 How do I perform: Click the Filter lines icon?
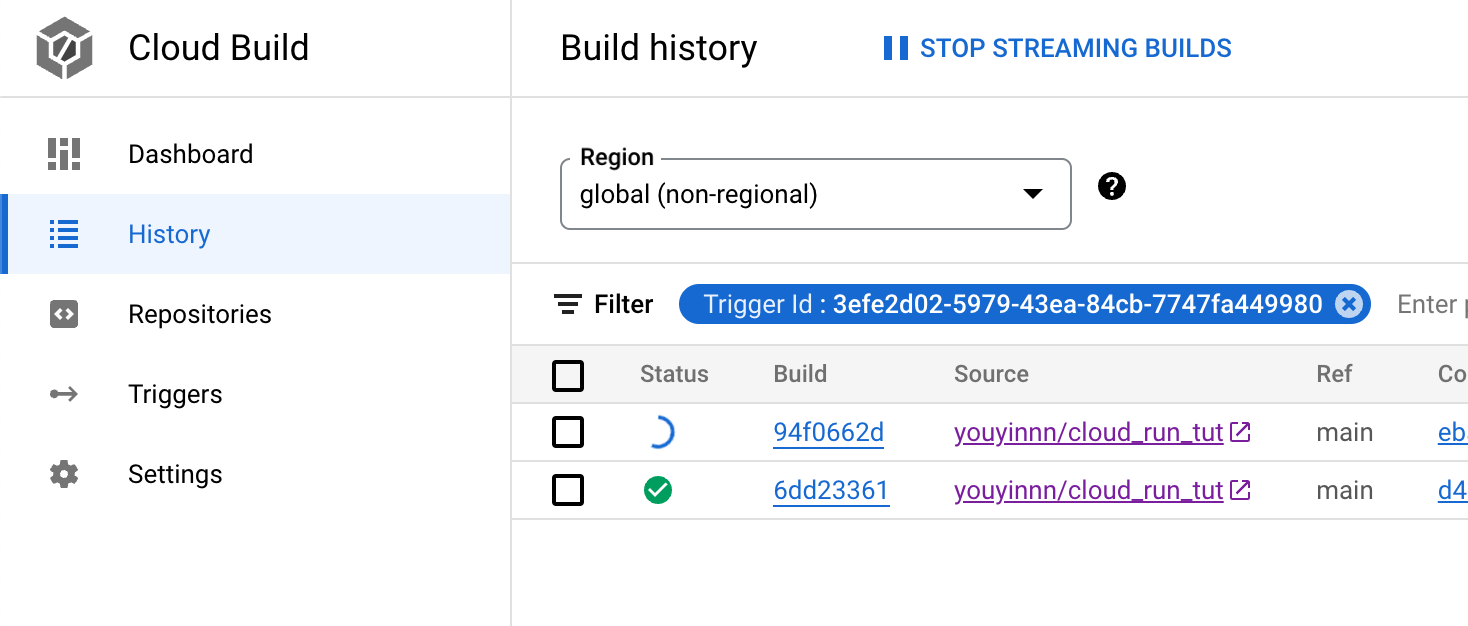coord(568,304)
